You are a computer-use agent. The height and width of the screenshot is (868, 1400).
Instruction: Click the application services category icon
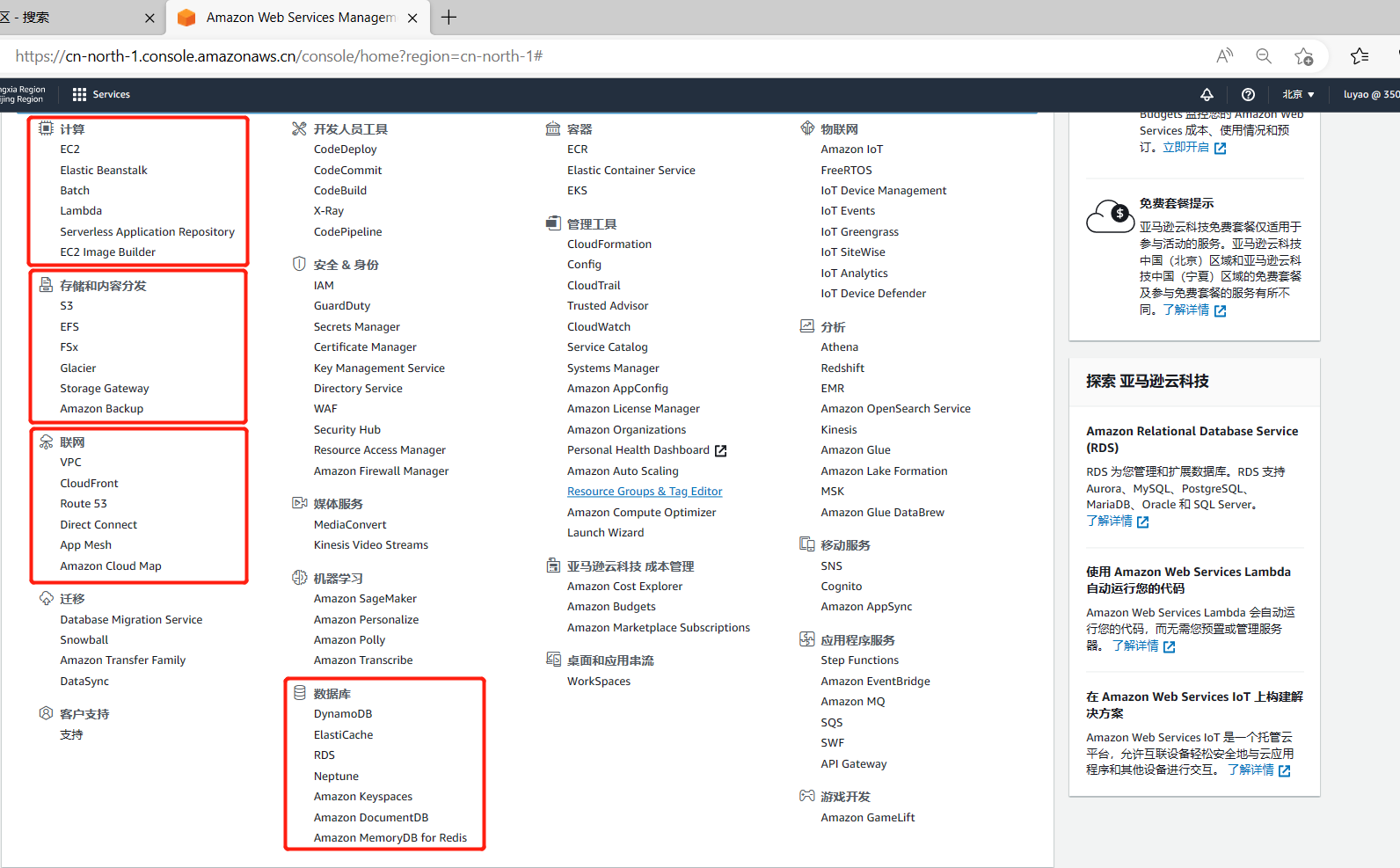point(807,639)
